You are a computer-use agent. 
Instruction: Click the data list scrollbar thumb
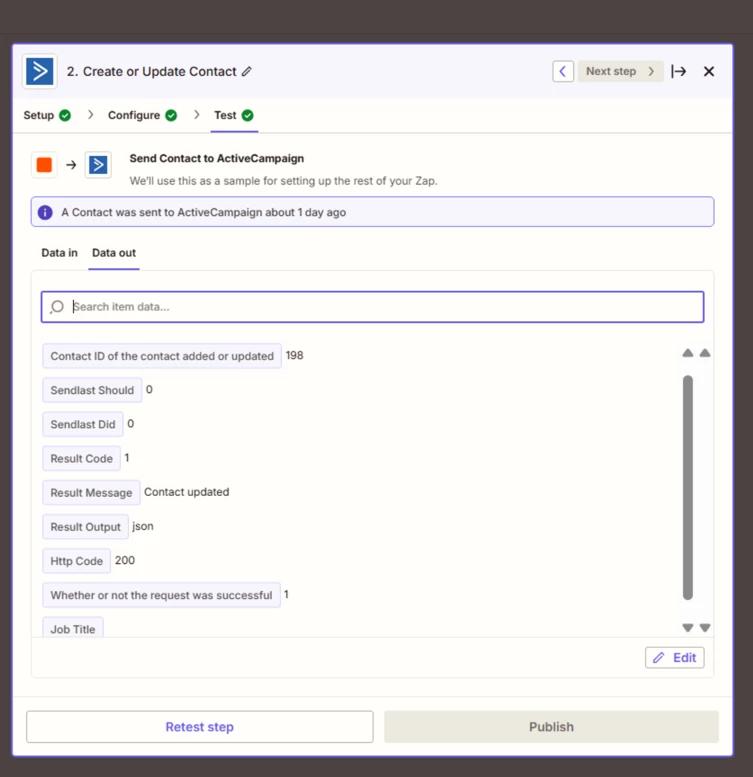coord(688,488)
